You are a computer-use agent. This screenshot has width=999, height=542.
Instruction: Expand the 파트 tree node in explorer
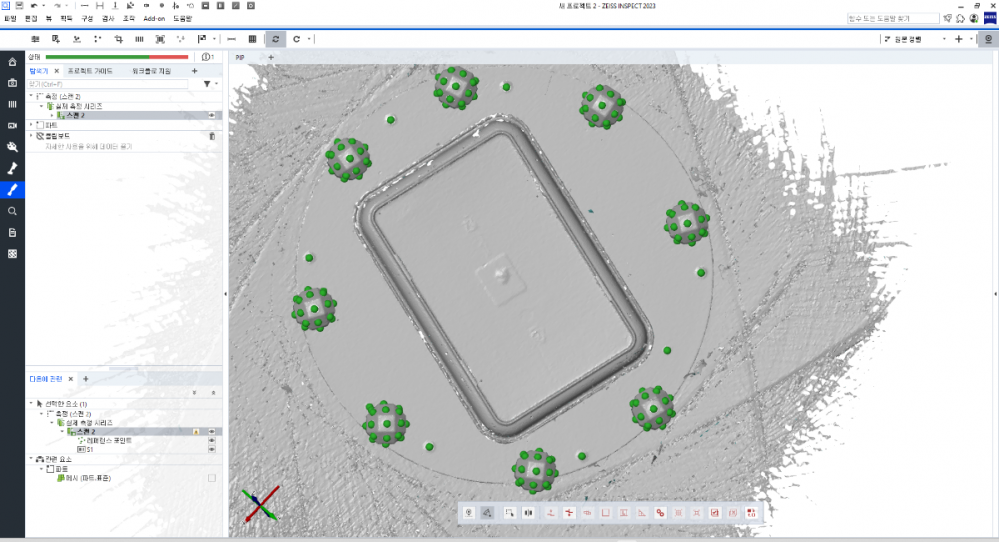(x=30, y=126)
